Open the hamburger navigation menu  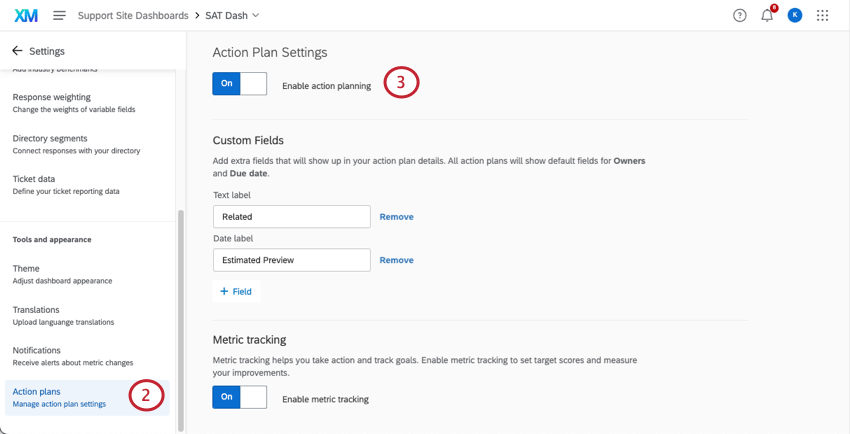point(59,15)
